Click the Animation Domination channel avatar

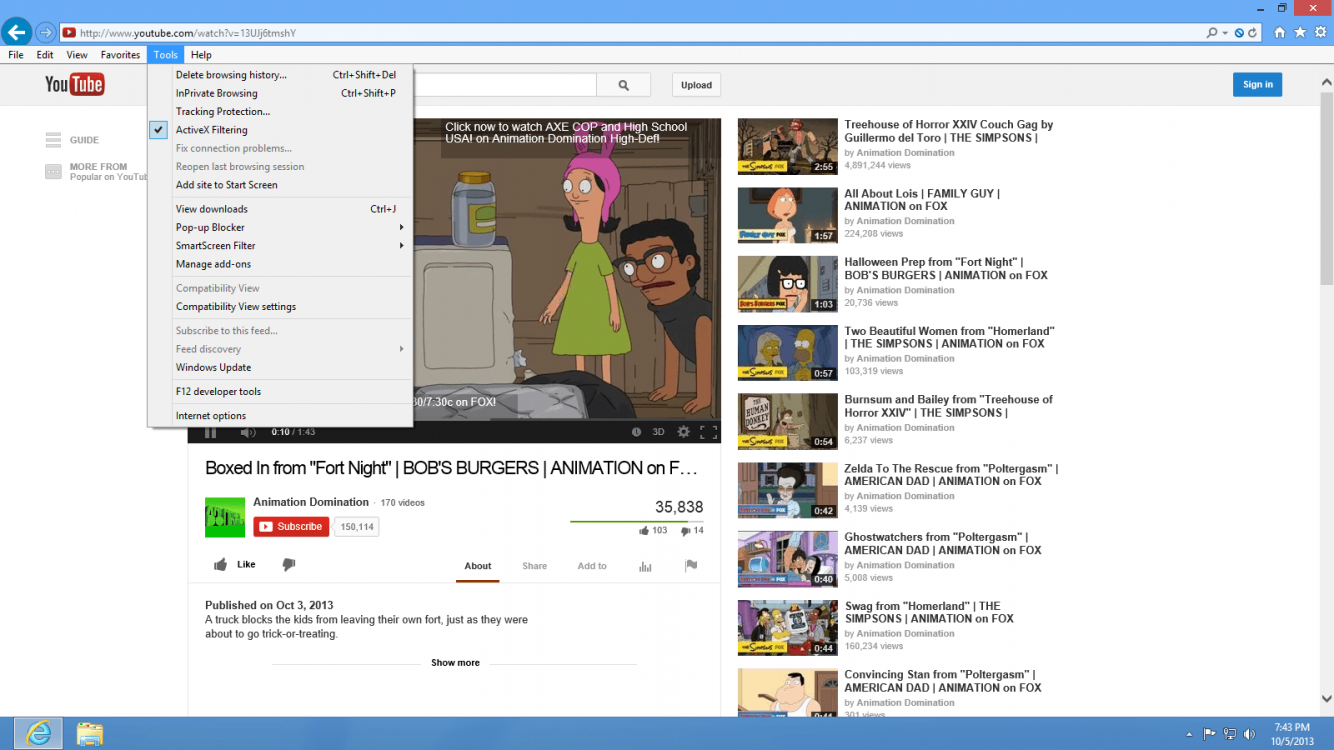coord(225,517)
